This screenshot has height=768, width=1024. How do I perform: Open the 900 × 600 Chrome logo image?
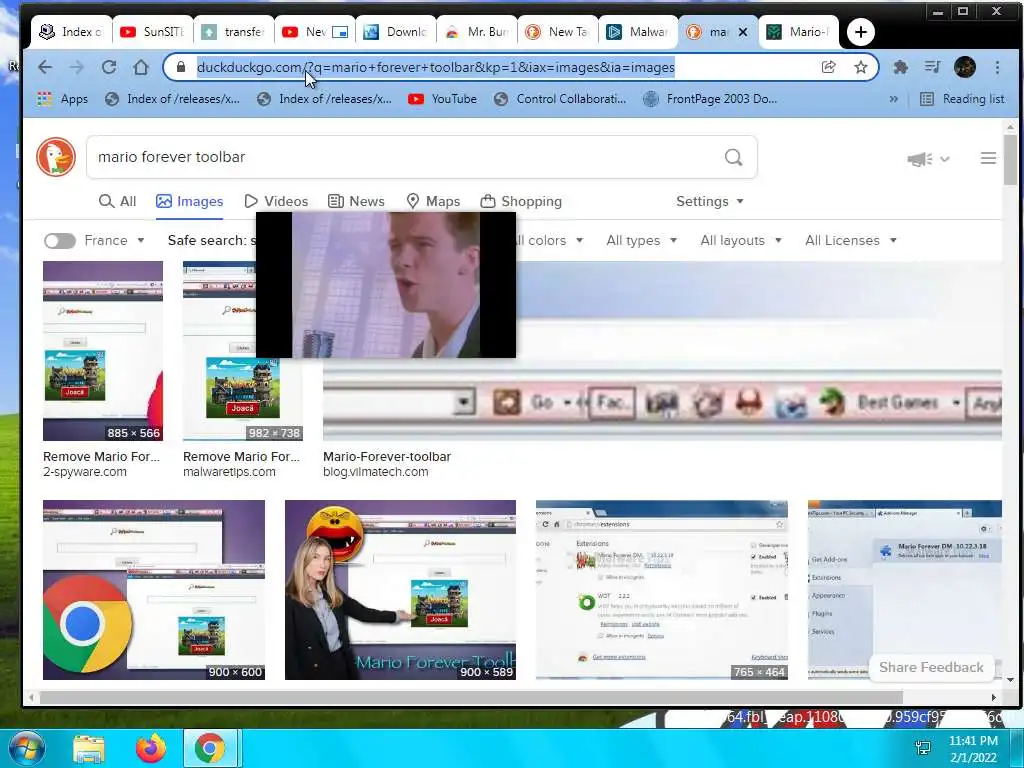coord(154,590)
